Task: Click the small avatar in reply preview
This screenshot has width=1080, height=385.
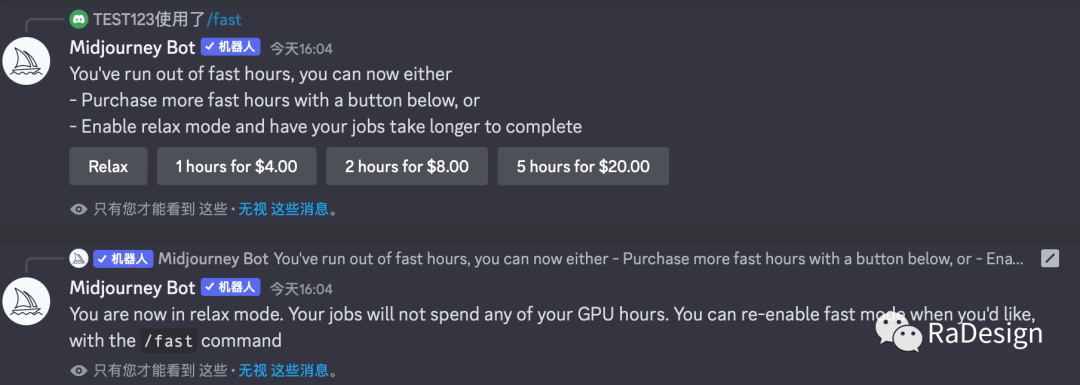Action: [79, 258]
